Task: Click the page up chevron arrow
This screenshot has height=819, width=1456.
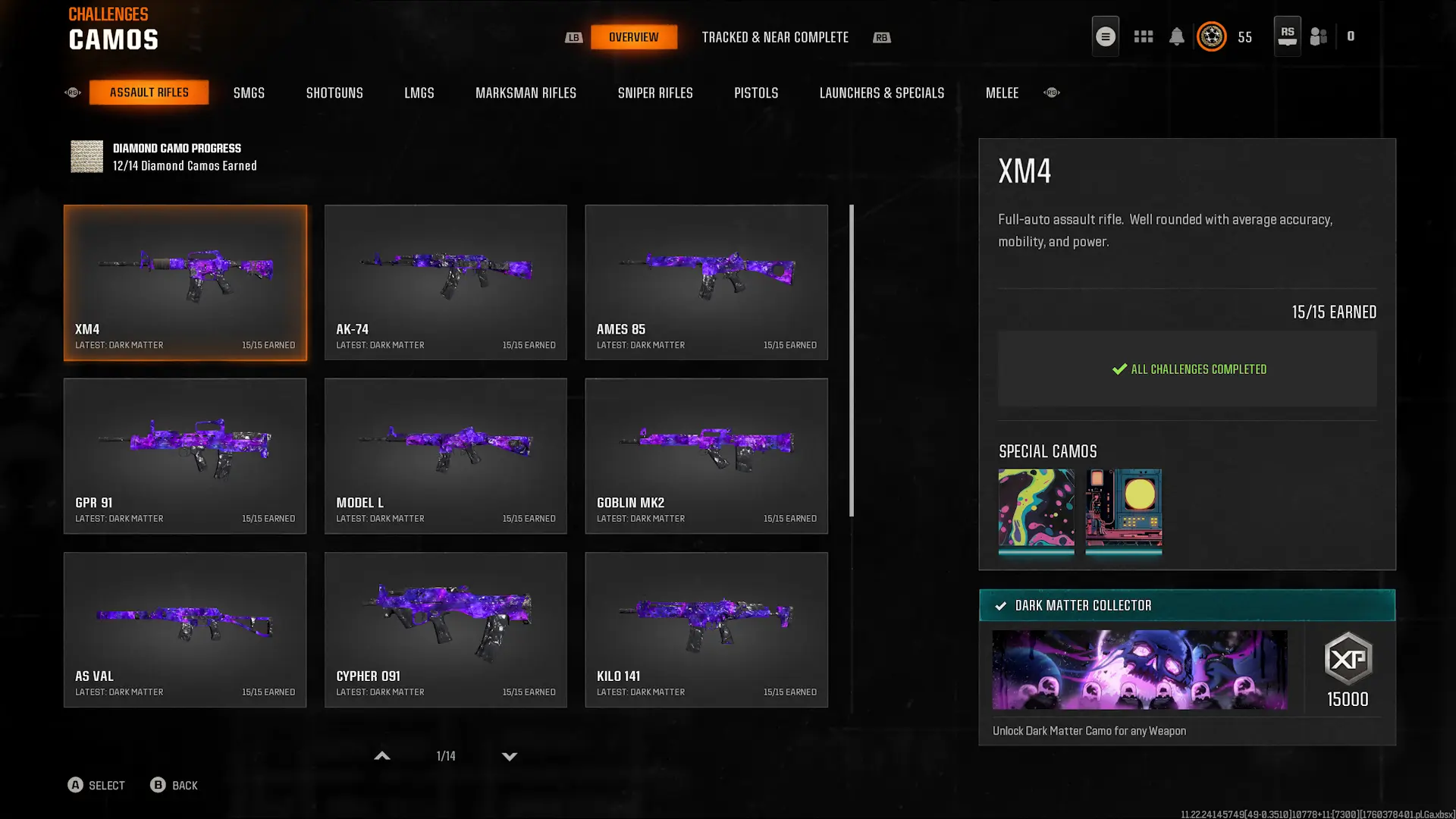Action: click(x=382, y=756)
